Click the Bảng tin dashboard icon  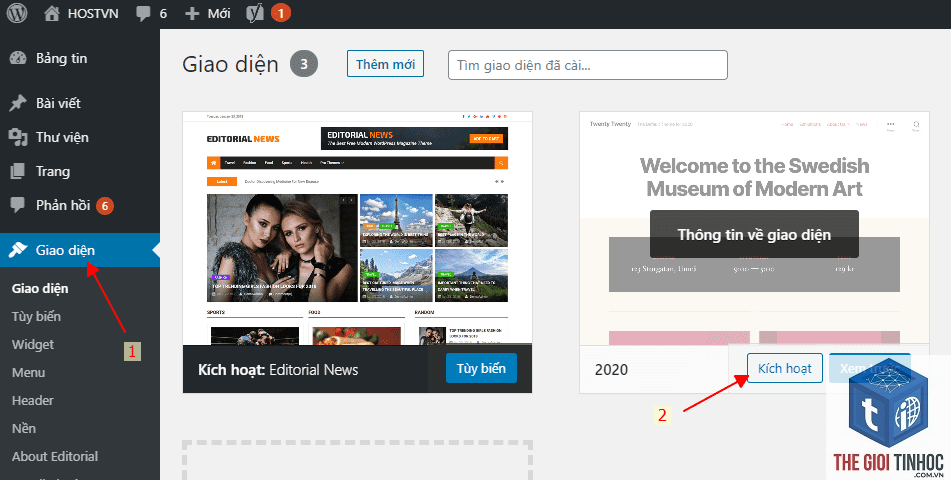coord(18,58)
